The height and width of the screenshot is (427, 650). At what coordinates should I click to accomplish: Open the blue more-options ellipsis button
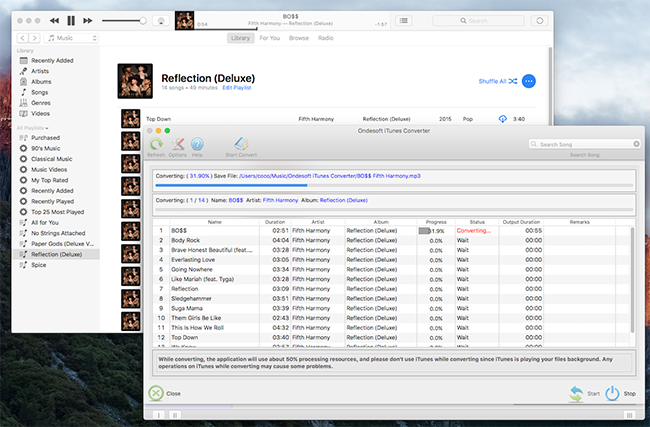coord(529,81)
